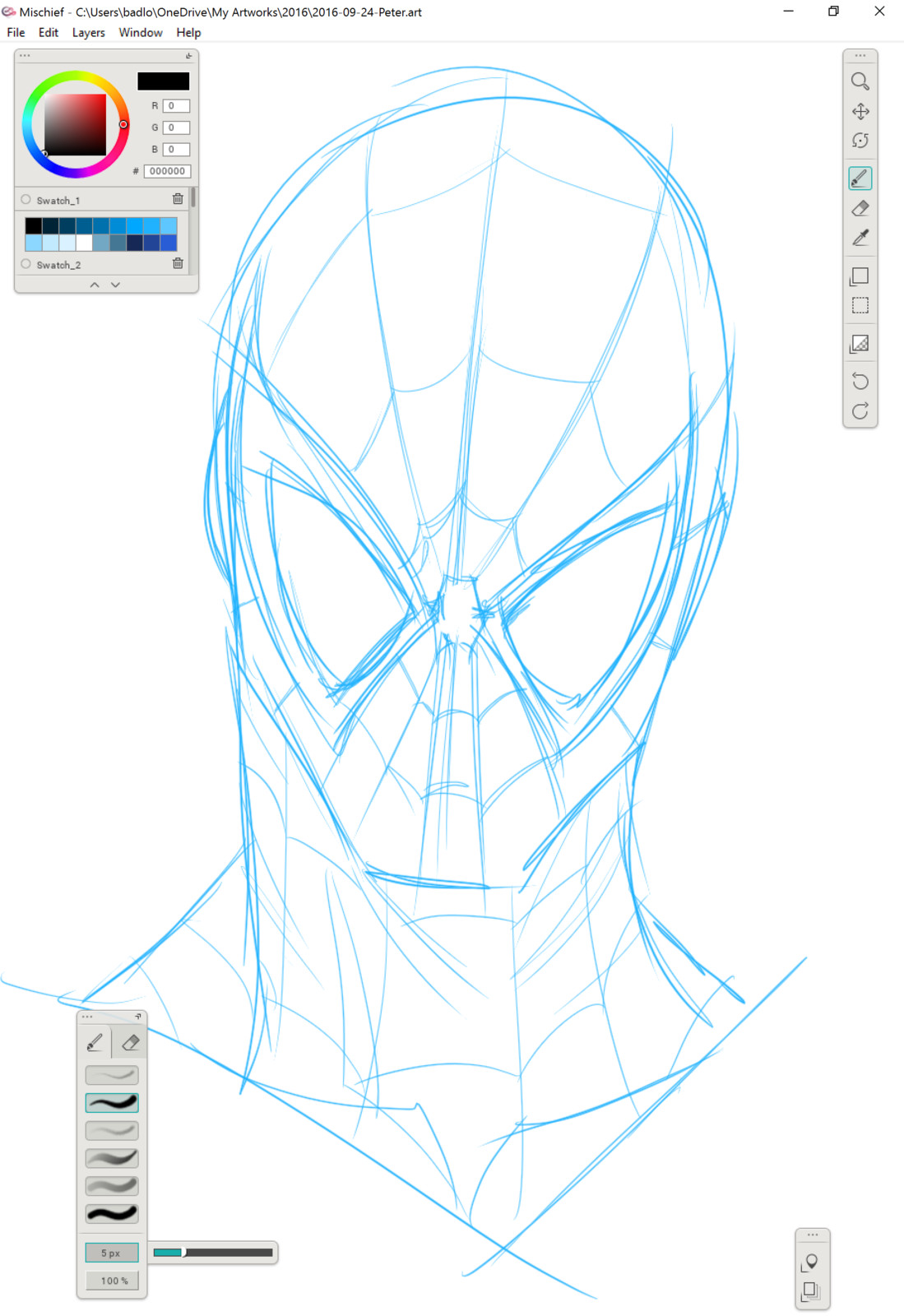Pick a shade in the saturation square
Image resolution: width=904 pixels, height=1316 pixels.
click(75, 125)
